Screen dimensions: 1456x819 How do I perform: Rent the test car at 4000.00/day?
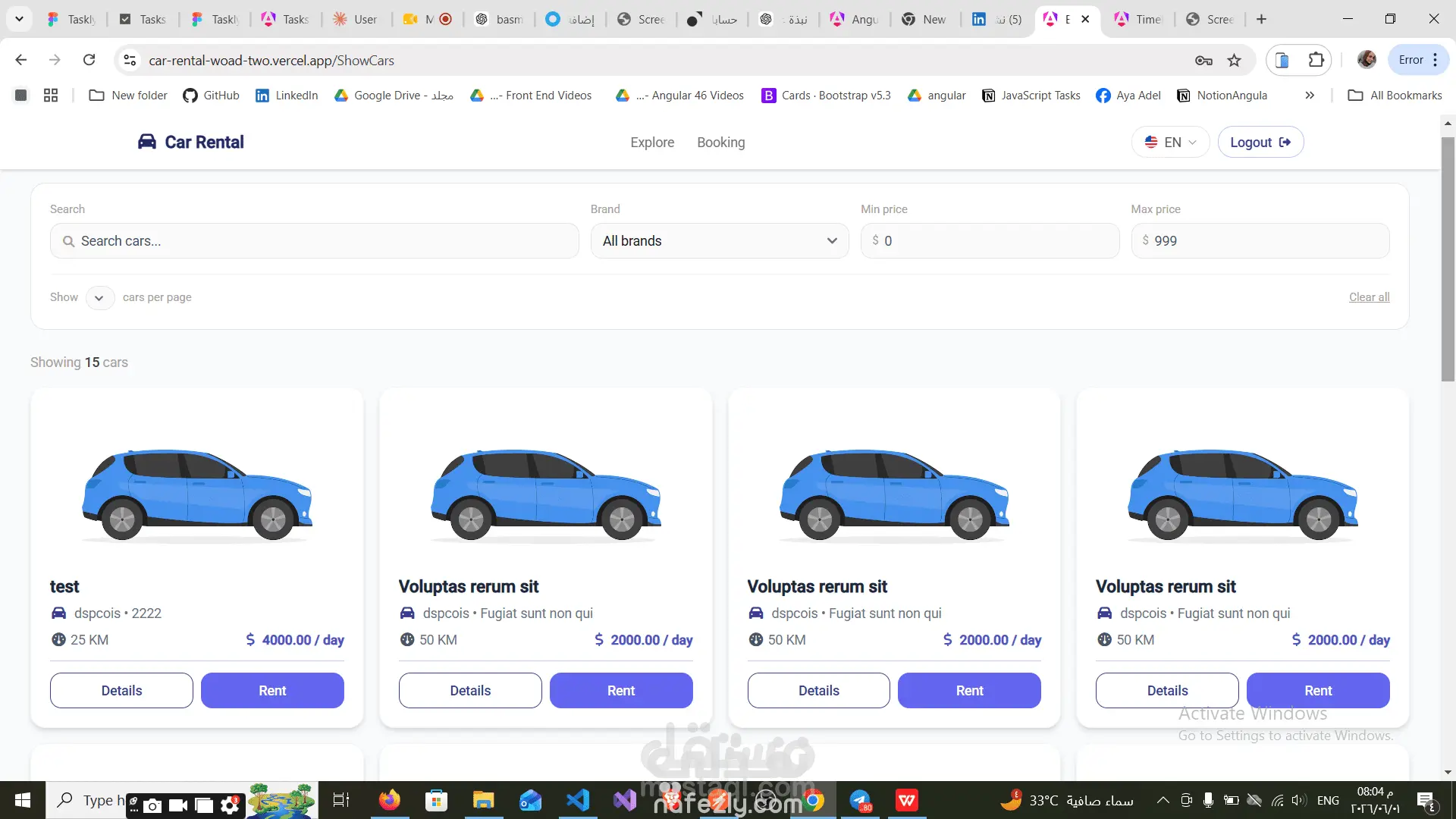coord(272,690)
